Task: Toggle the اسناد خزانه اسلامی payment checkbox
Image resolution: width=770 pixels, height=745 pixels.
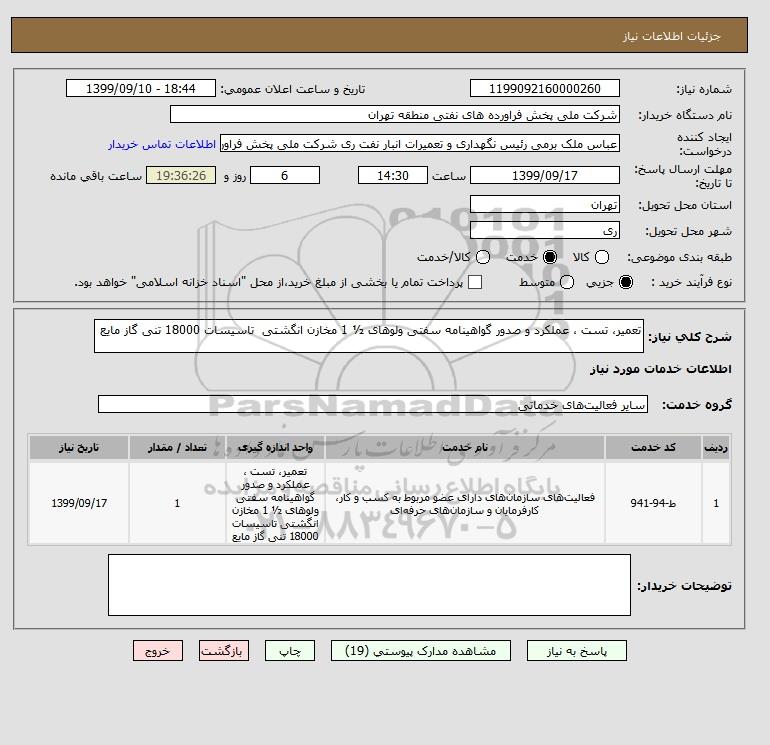Action: (x=475, y=282)
